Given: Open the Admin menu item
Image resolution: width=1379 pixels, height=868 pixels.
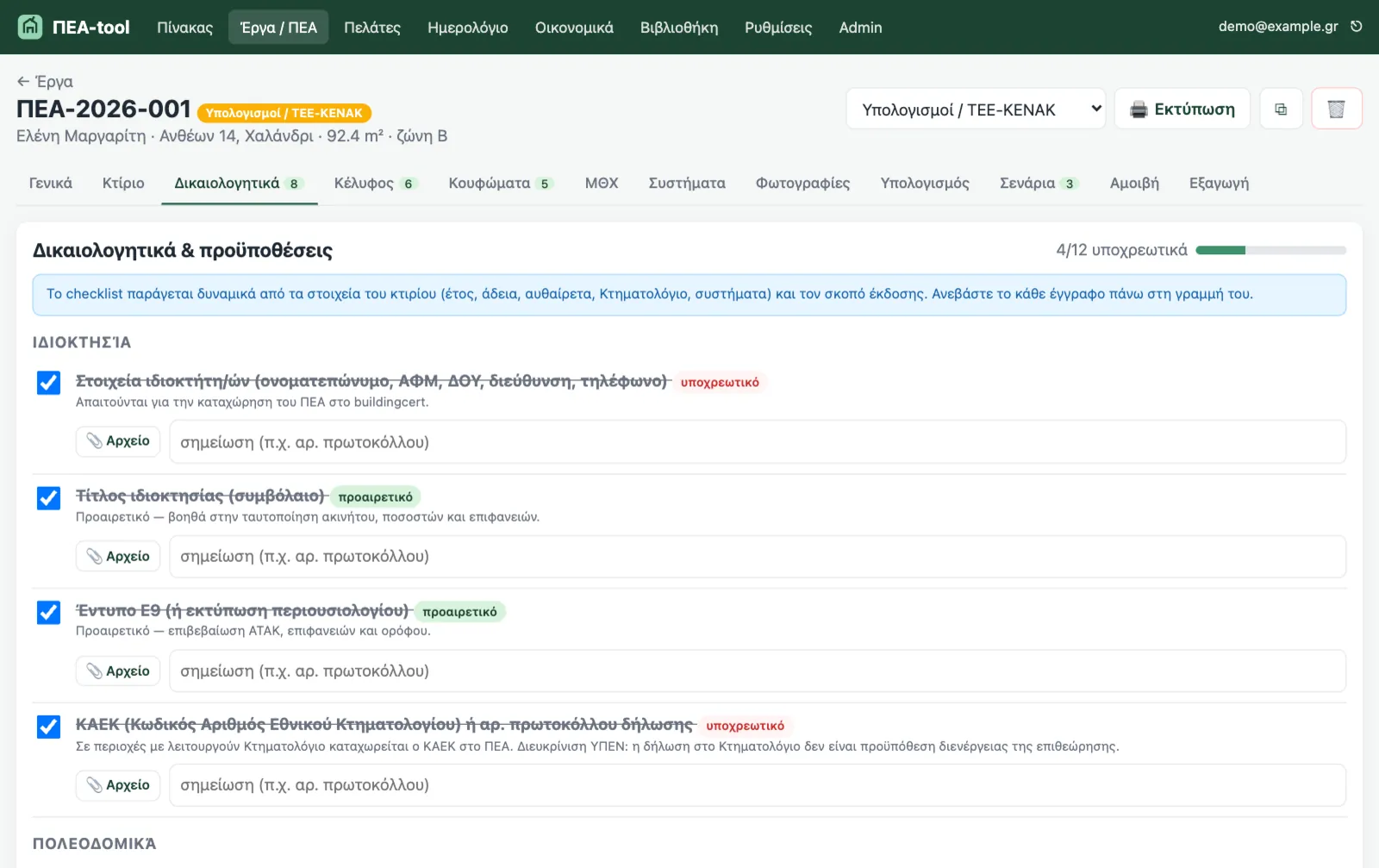Looking at the screenshot, I should [860, 28].
